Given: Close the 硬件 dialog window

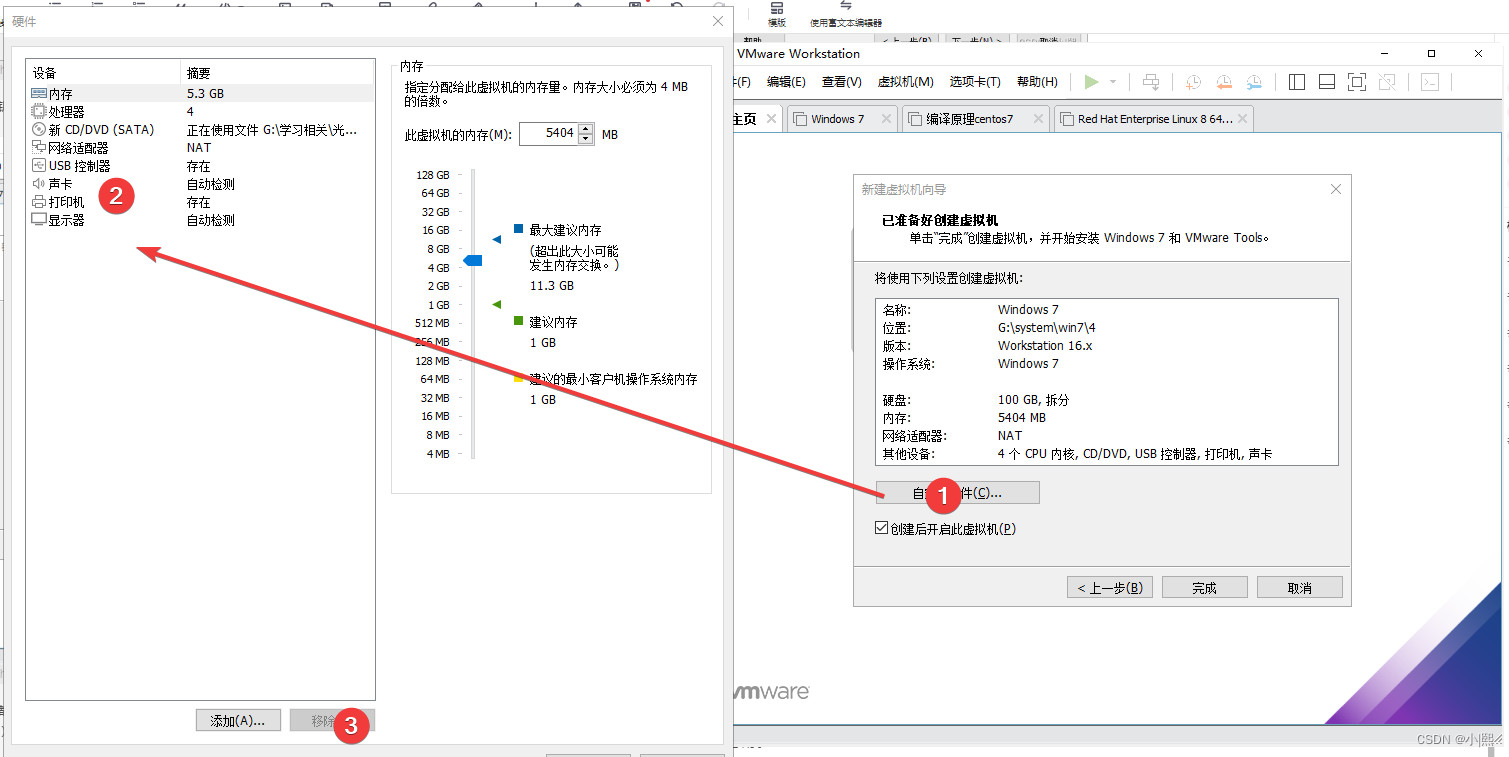Looking at the screenshot, I should tap(718, 21).
